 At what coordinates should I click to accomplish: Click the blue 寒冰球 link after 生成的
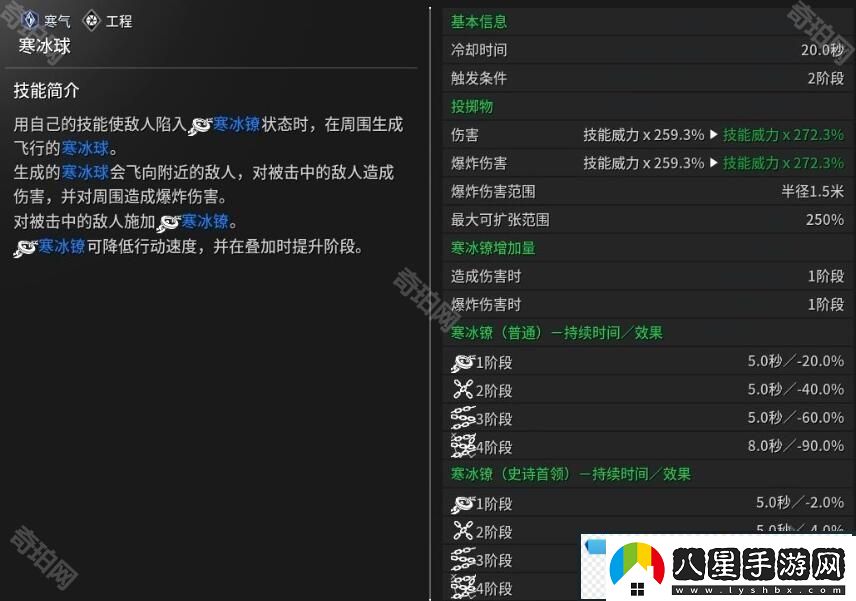click(x=85, y=172)
